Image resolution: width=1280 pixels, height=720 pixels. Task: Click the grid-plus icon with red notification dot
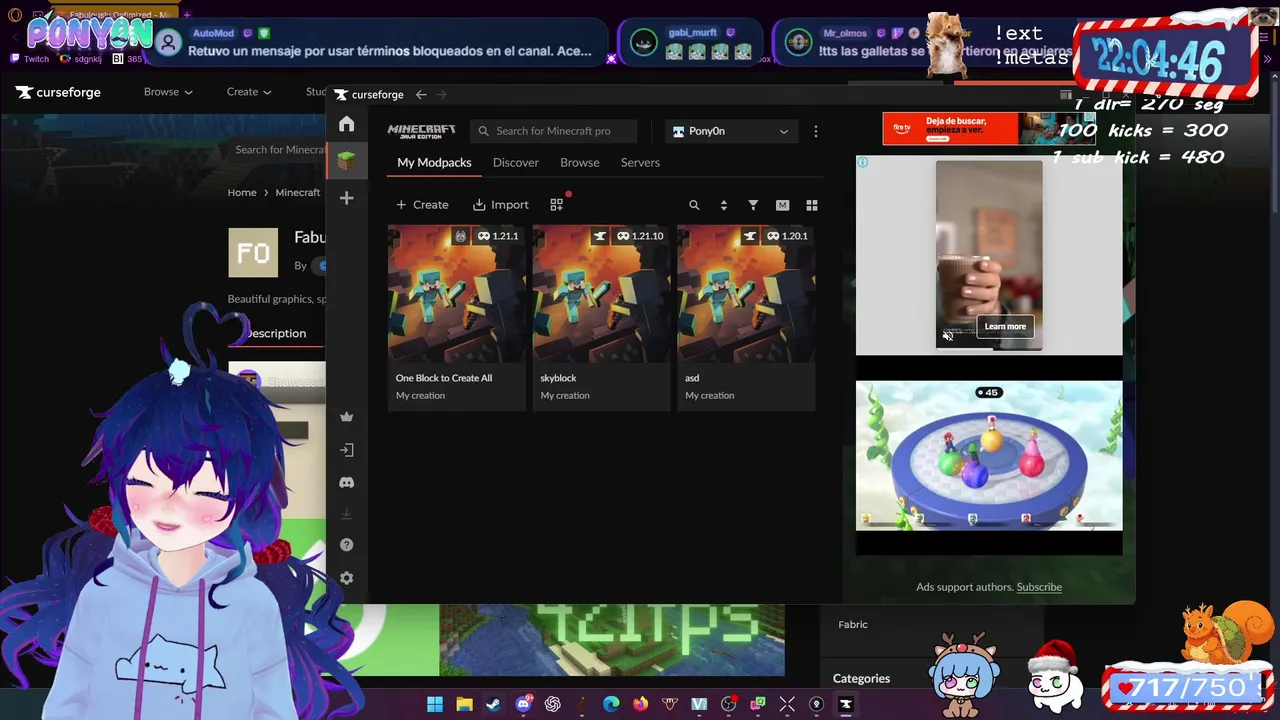coord(557,204)
